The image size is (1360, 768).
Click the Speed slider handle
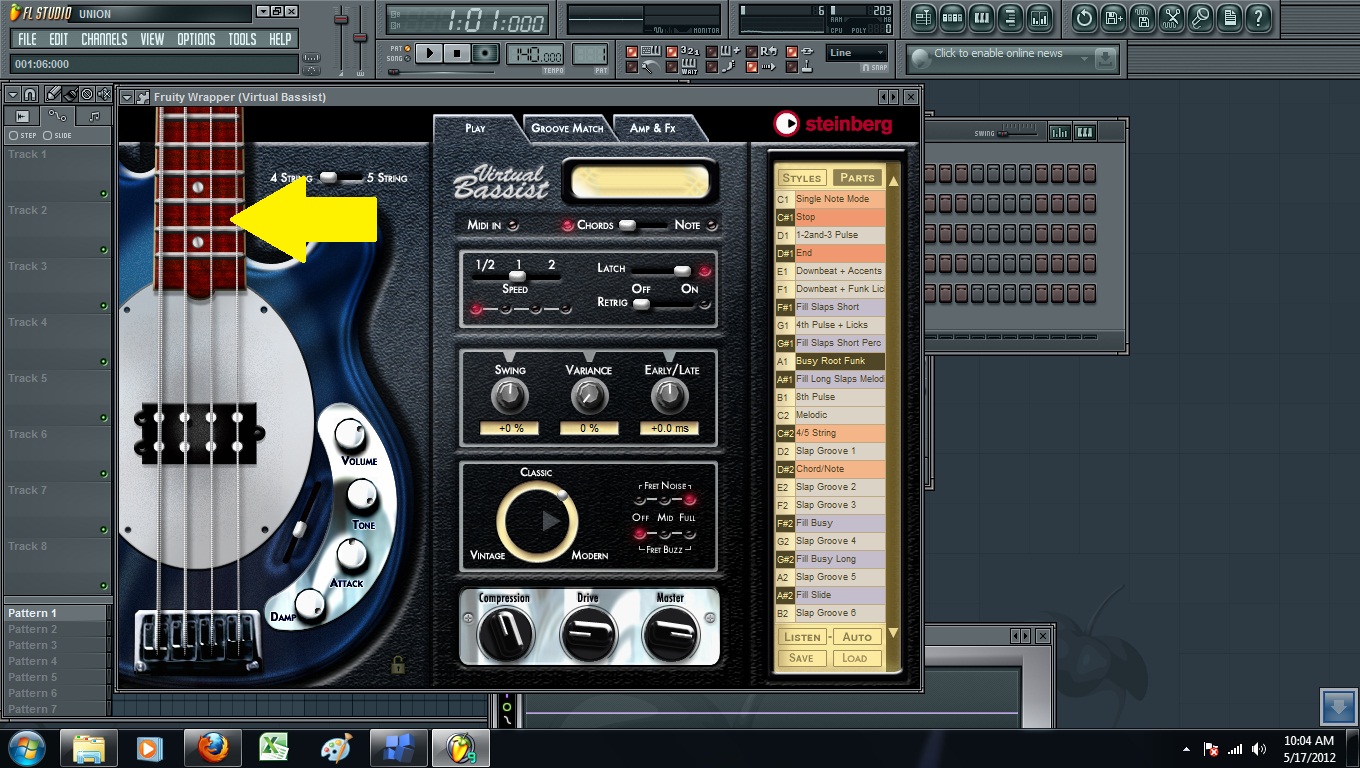tap(516, 276)
